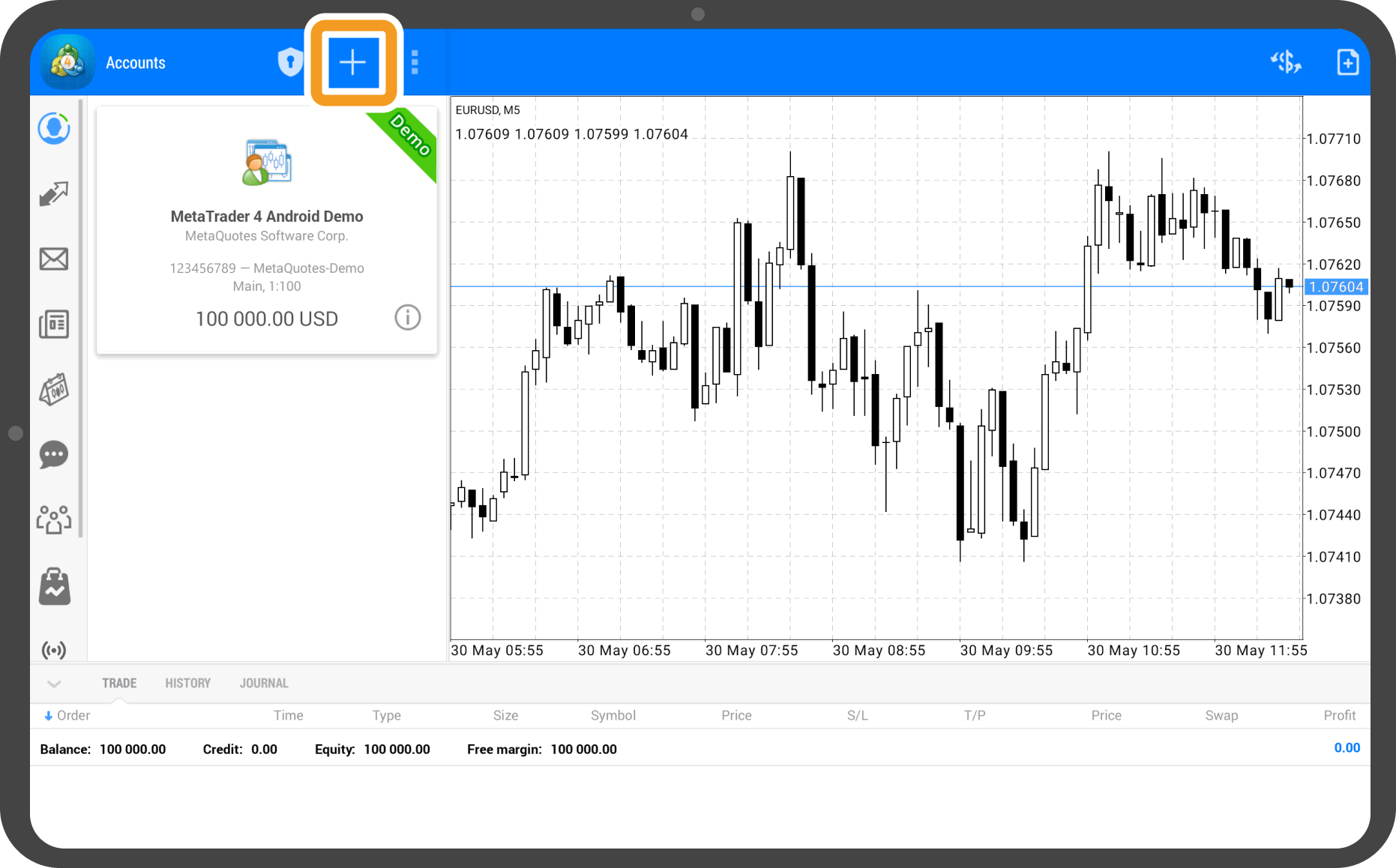
Task: Open the traders community sidebar icon
Action: tap(54, 519)
